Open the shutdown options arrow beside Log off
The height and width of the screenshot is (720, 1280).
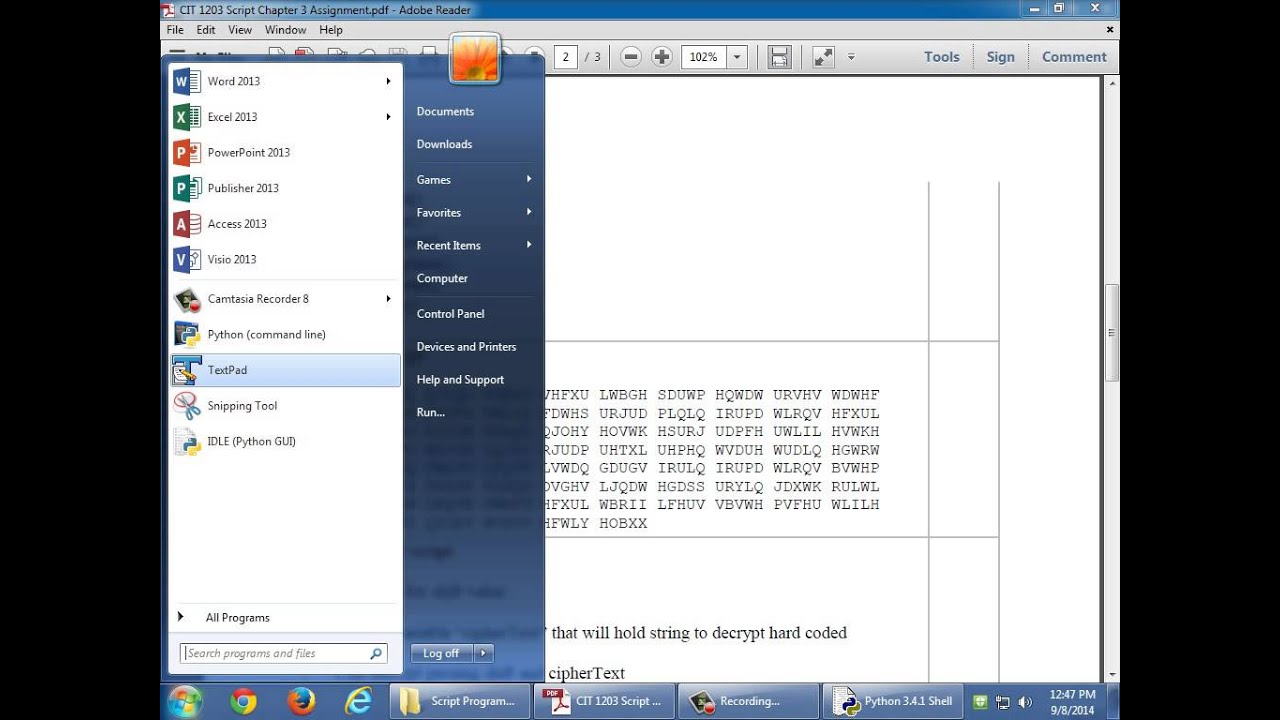pyautogui.click(x=483, y=653)
